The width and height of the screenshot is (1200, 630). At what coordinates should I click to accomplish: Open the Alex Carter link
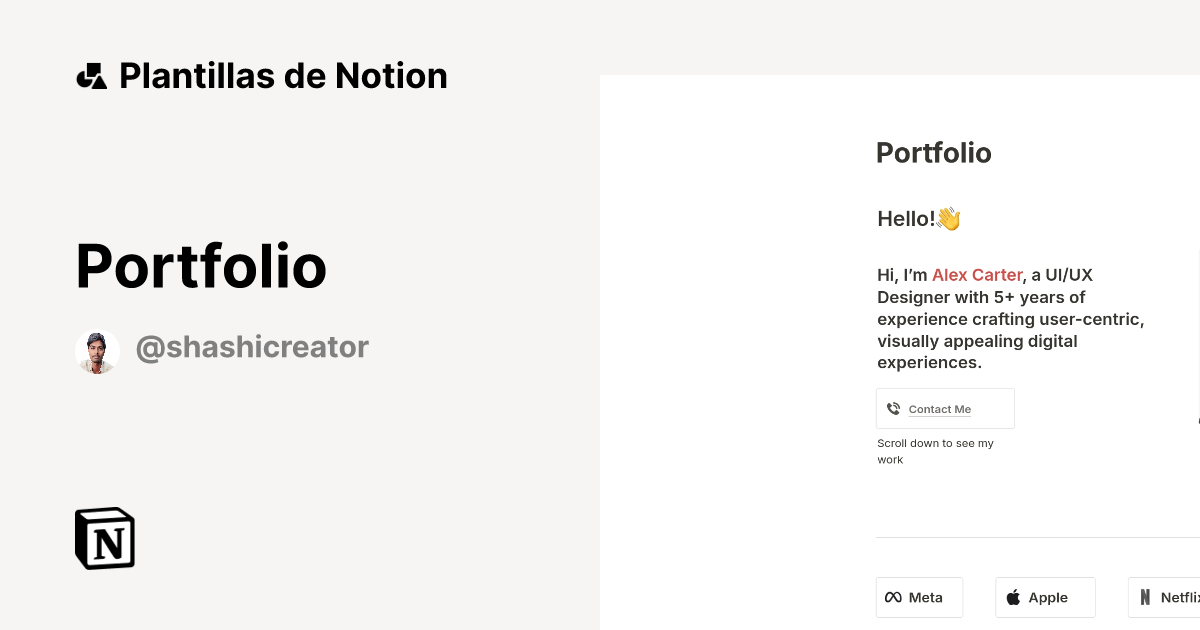pyautogui.click(x=977, y=275)
